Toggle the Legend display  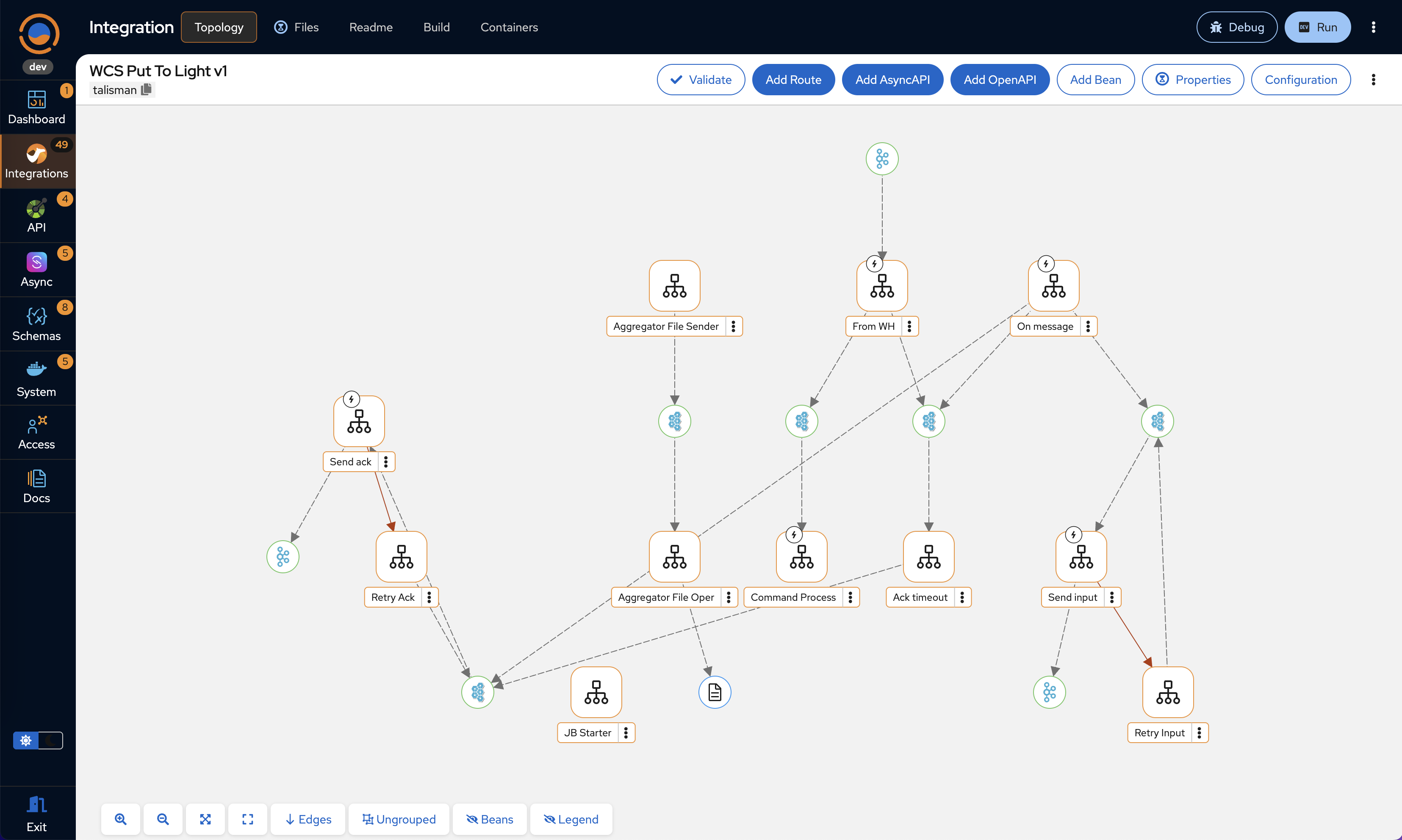coord(571,819)
